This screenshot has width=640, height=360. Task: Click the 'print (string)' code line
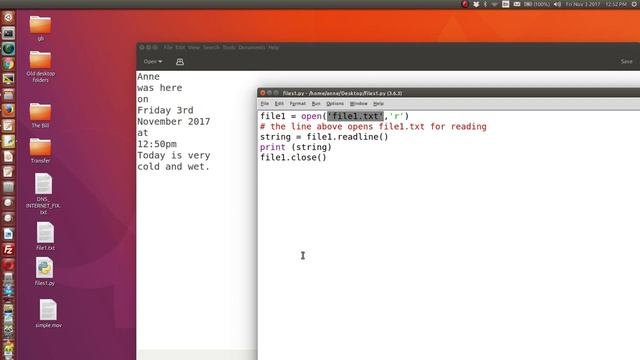[296, 147]
